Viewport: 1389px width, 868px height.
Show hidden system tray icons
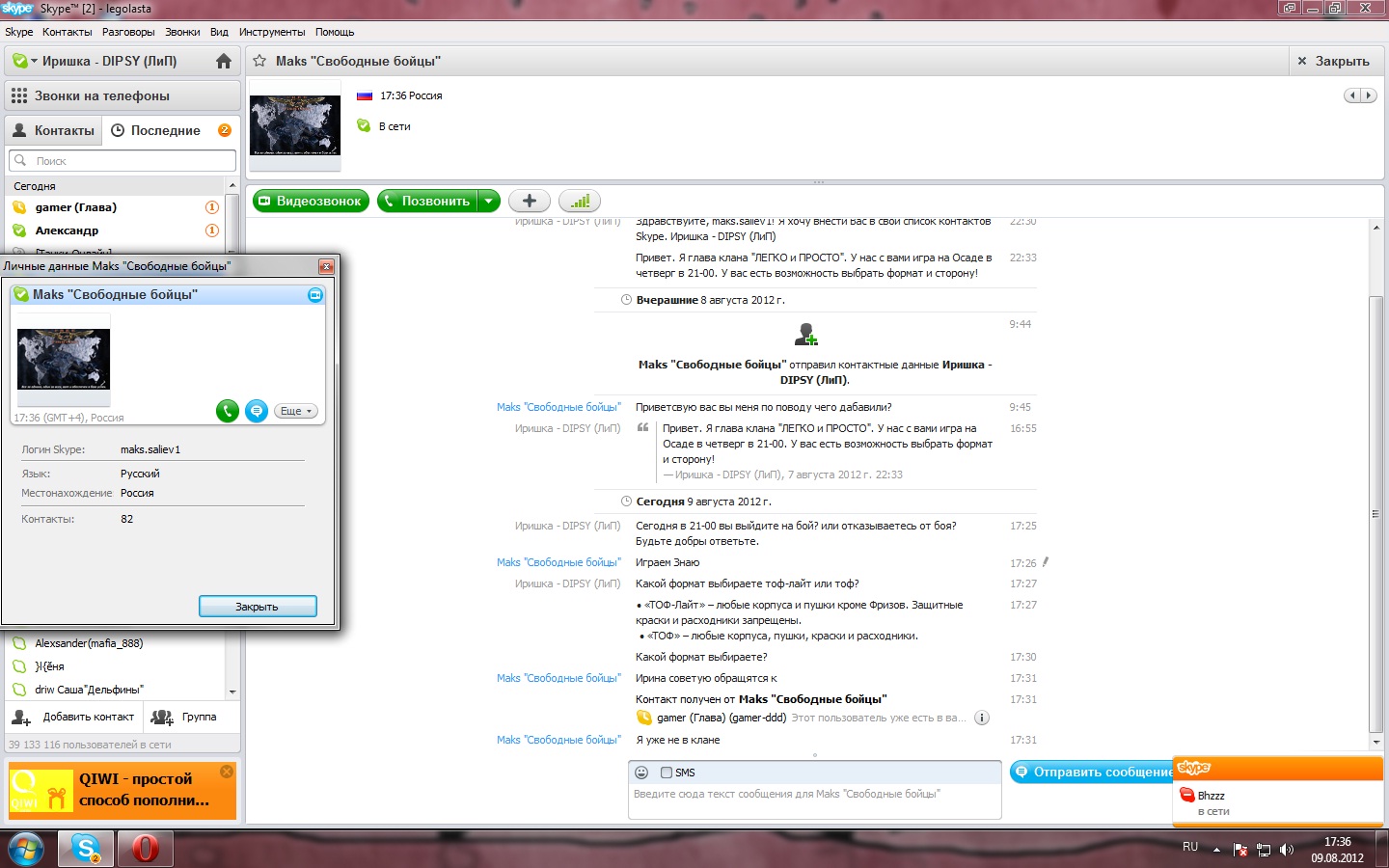[1217, 850]
